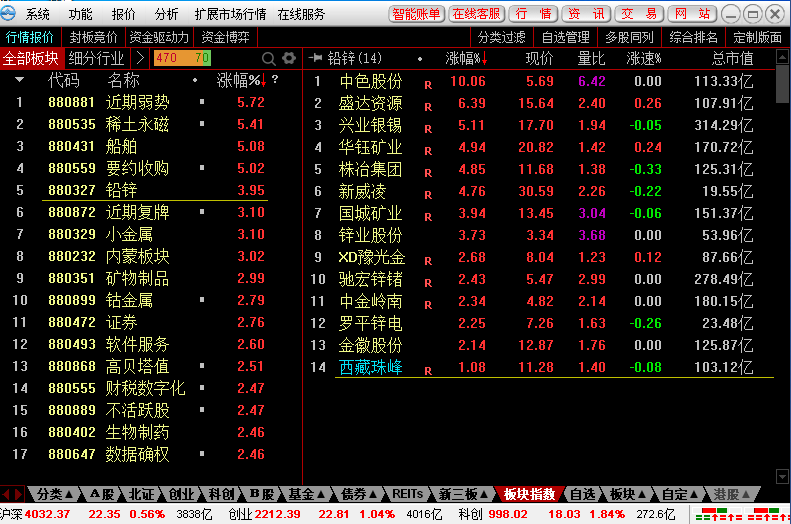Click the square marker next to 近期弱势
The width and height of the screenshot is (791, 524).
click(202, 102)
